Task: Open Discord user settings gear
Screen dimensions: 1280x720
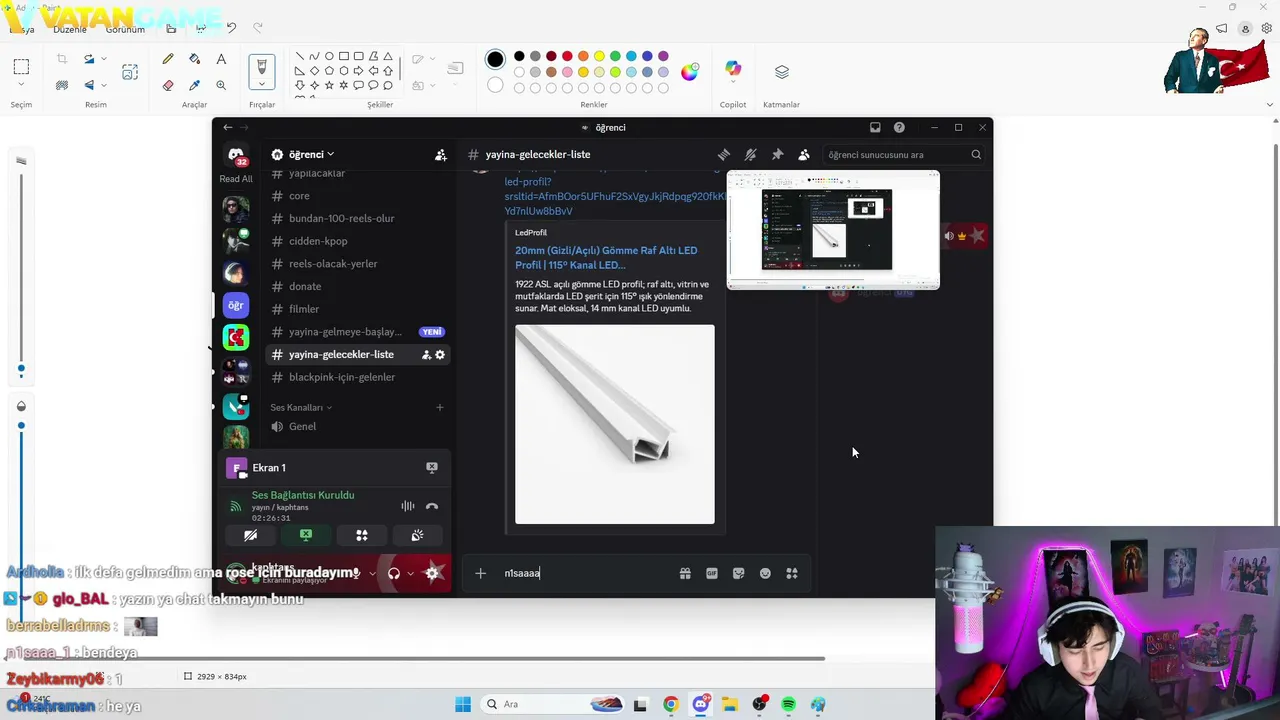Action: (433, 573)
